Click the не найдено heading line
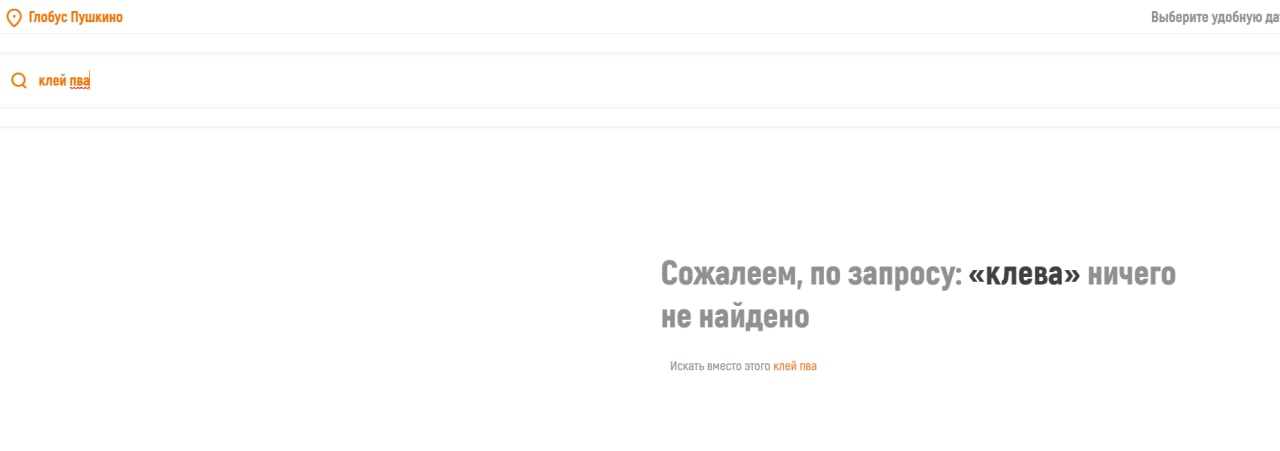Viewport: 1280px width, 451px height. point(735,317)
